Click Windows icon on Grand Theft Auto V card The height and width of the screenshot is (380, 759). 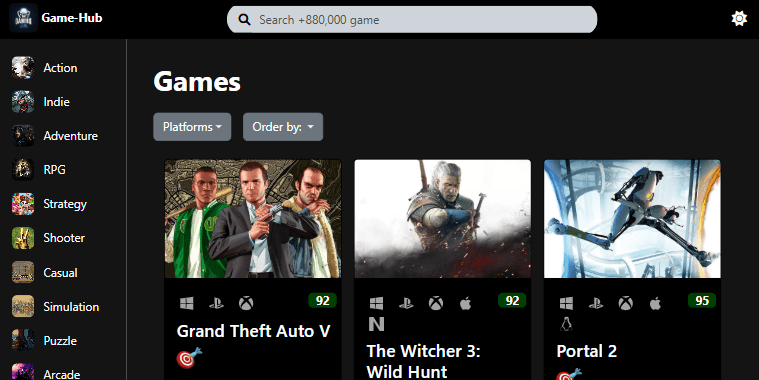(x=186, y=304)
